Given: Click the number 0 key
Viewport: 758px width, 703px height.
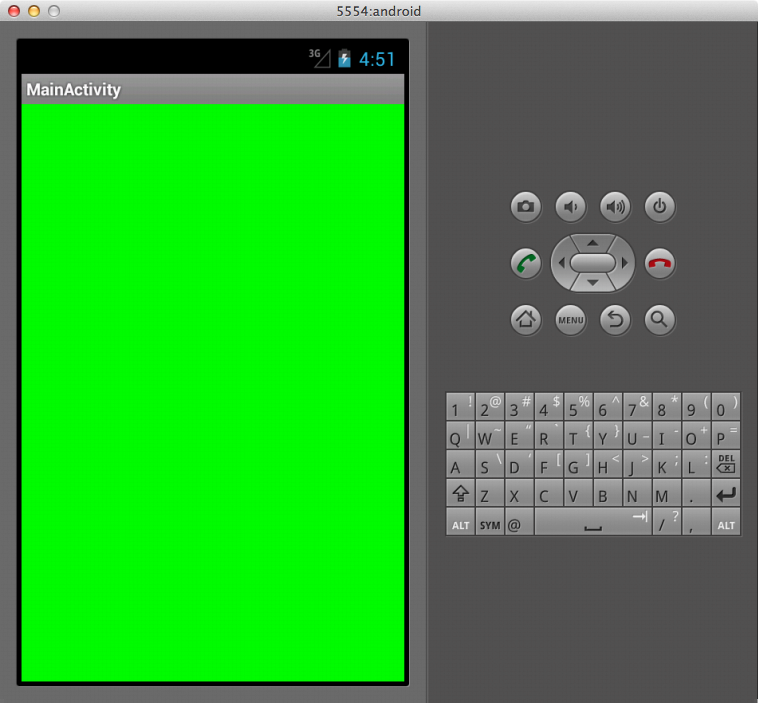Looking at the screenshot, I should point(726,406).
